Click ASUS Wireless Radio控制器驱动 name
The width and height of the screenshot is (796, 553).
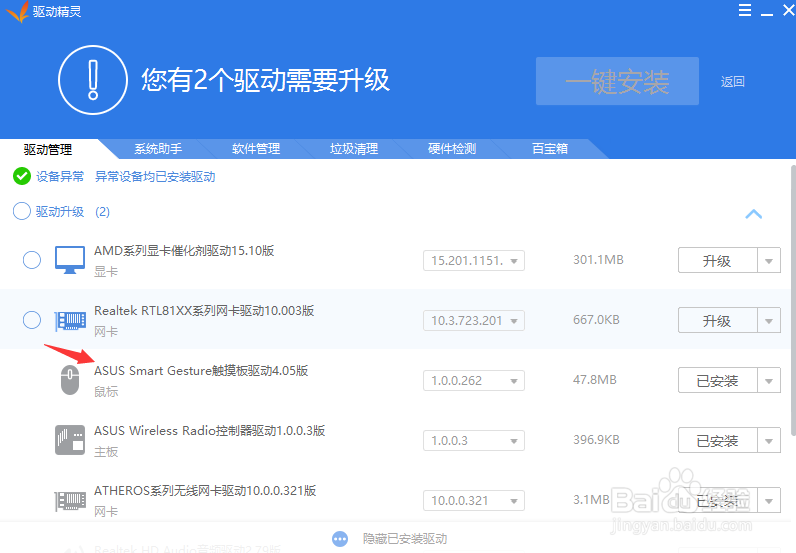click(210, 430)
